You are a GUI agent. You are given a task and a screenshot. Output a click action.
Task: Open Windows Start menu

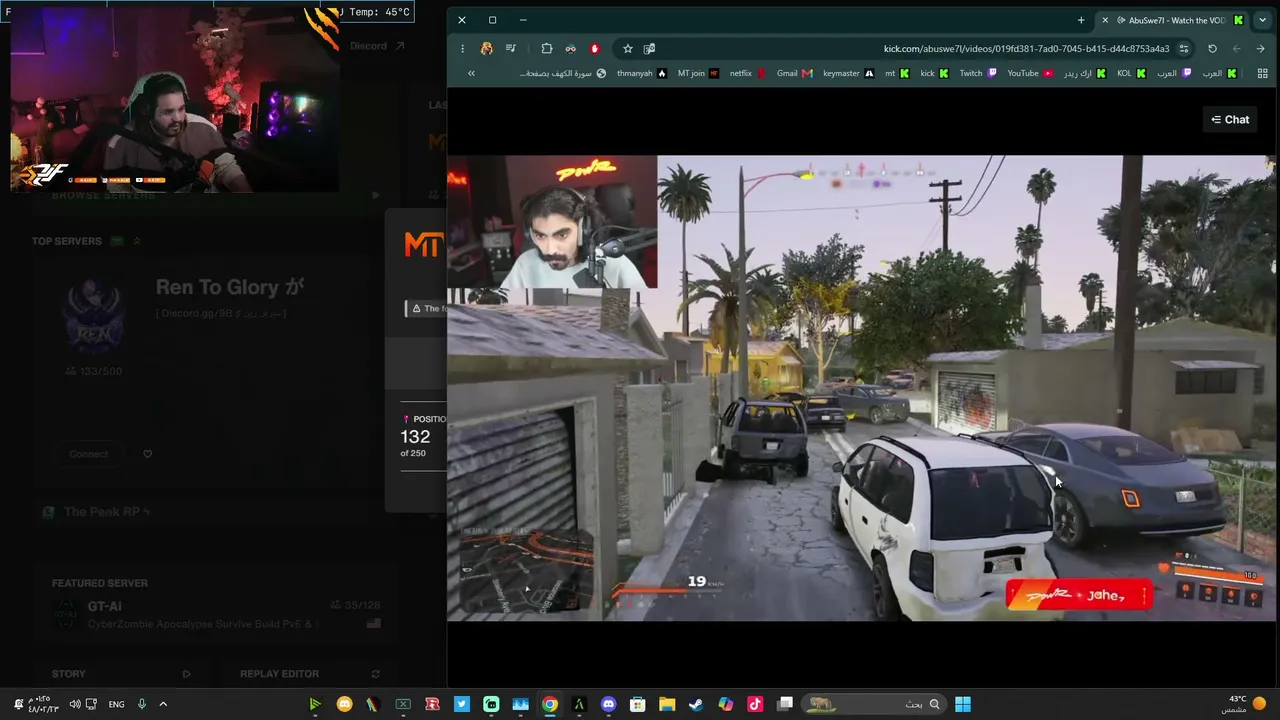[962, 704]
